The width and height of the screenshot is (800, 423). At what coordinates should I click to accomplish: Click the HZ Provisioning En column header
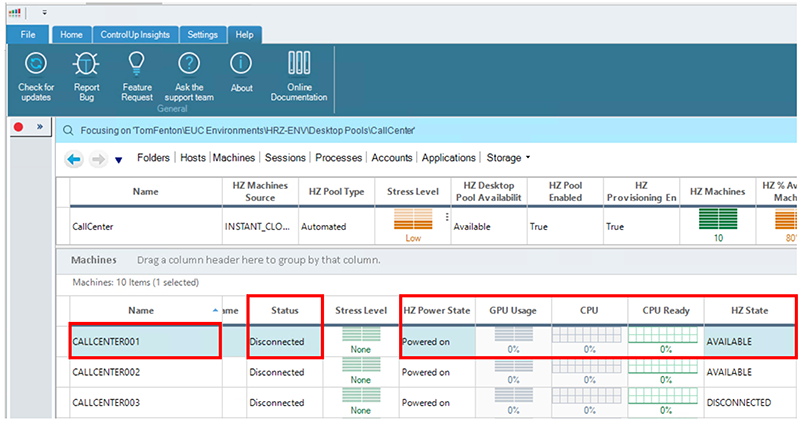[x=641, y=192]
